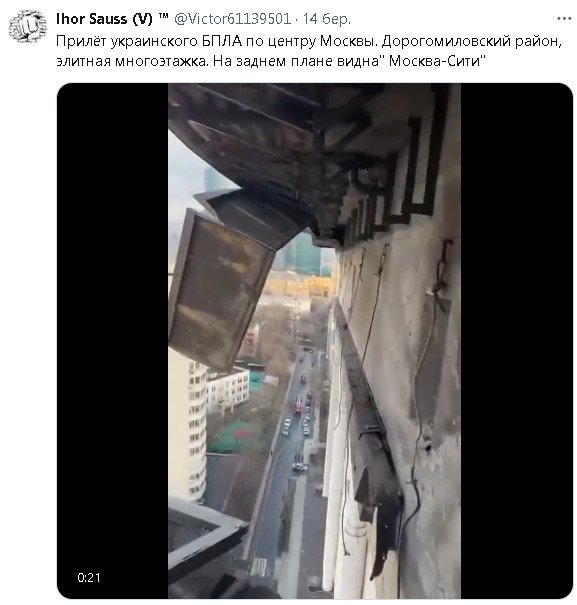577x605 pixels.
Task: Click the left black letterbox of video
Action: tap(112, 341)
